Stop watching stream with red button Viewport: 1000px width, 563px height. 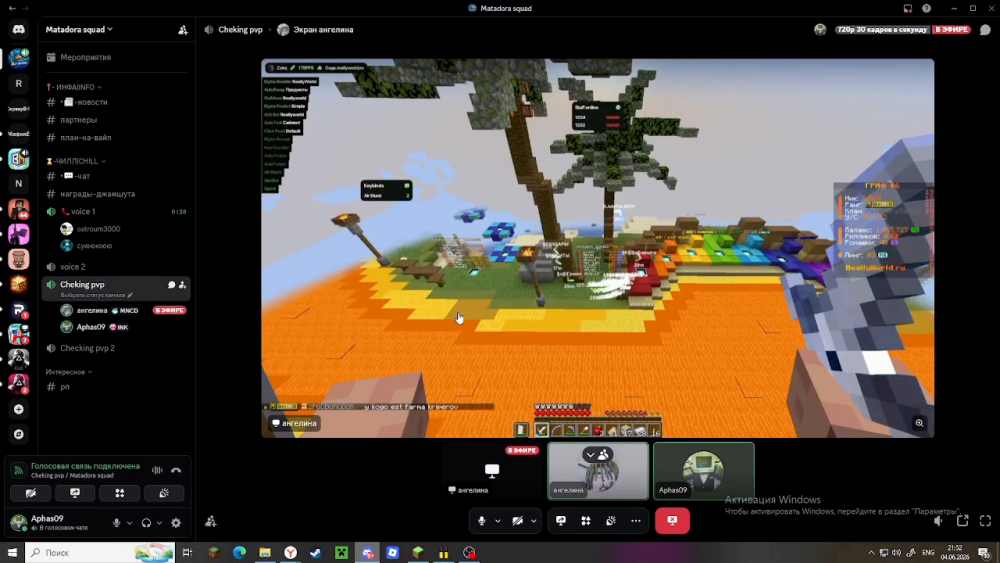672,520
